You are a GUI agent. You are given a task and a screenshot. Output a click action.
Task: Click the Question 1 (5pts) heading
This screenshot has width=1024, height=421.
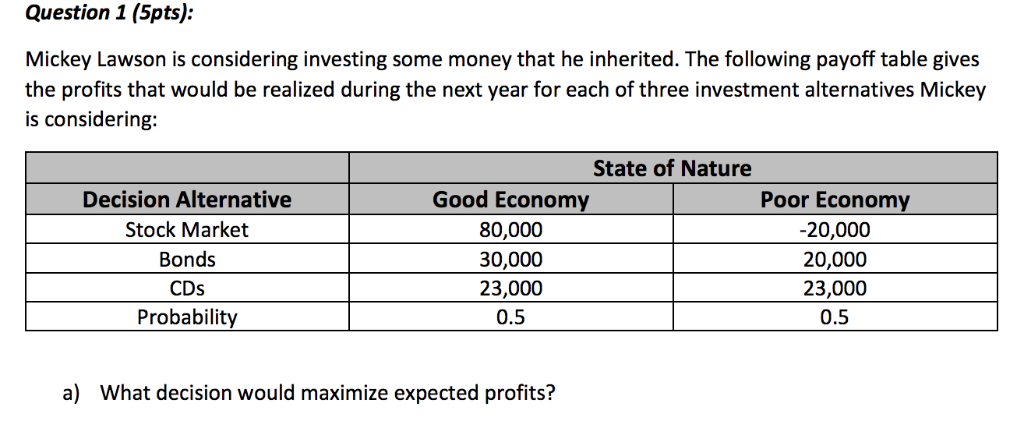108,13
